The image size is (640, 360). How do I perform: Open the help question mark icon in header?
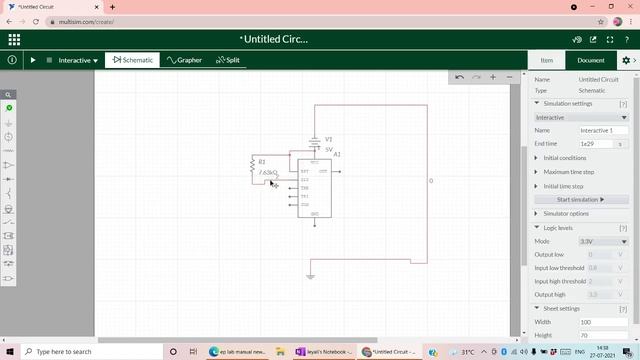click(x=627, y=40)
